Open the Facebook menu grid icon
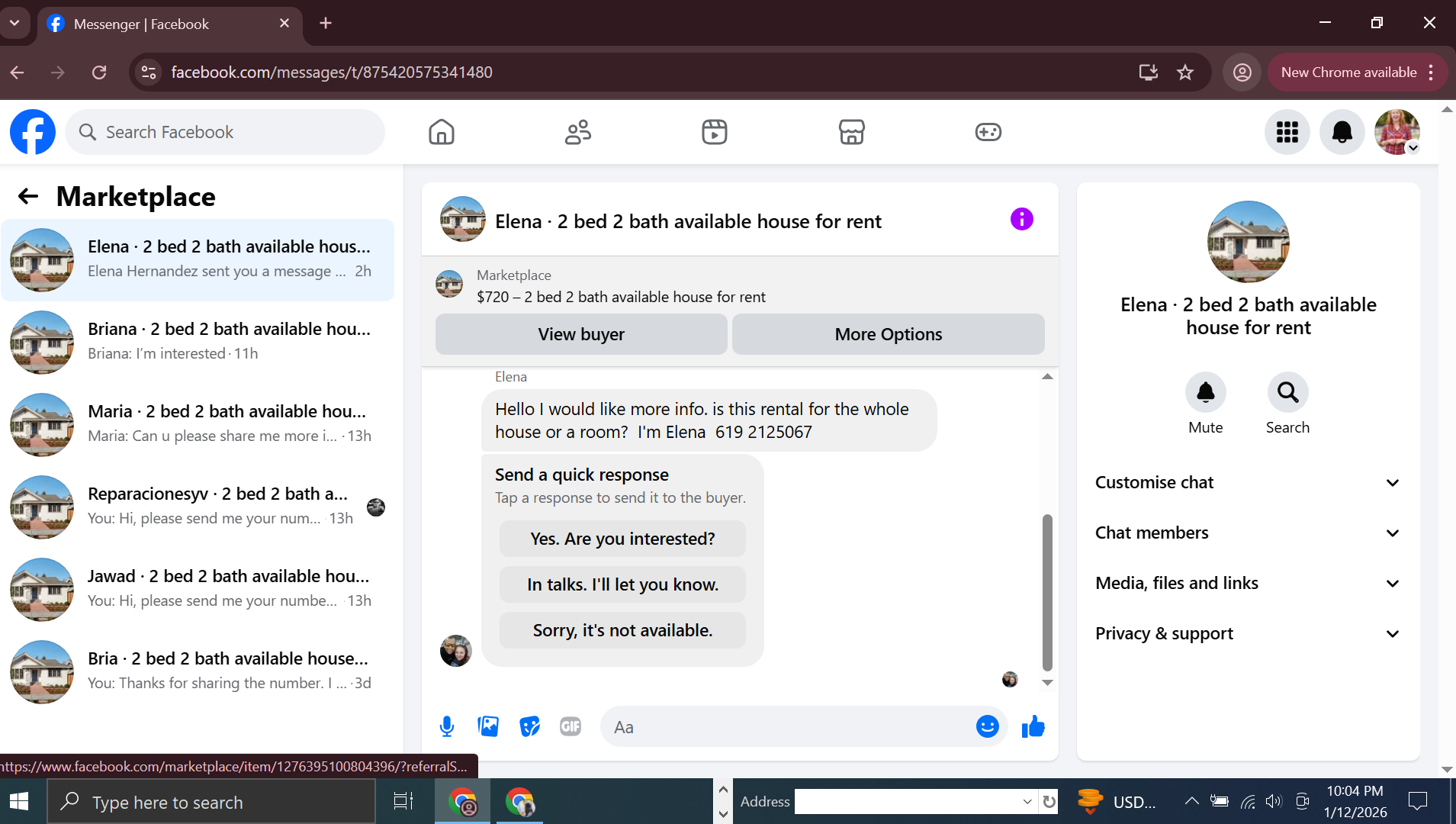This screenshot has width=1456, height=824. [x=1287, y=132]
